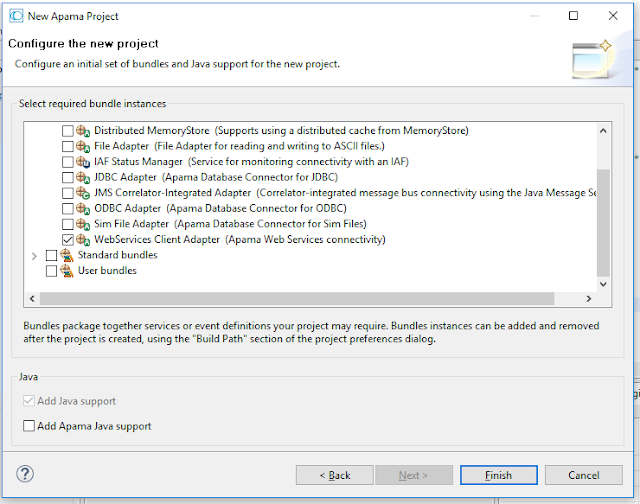Image resolution: width=640 pixels, height=504 pixels.
Task: Check the File Adapter bundle
Action: click(68, 147)
